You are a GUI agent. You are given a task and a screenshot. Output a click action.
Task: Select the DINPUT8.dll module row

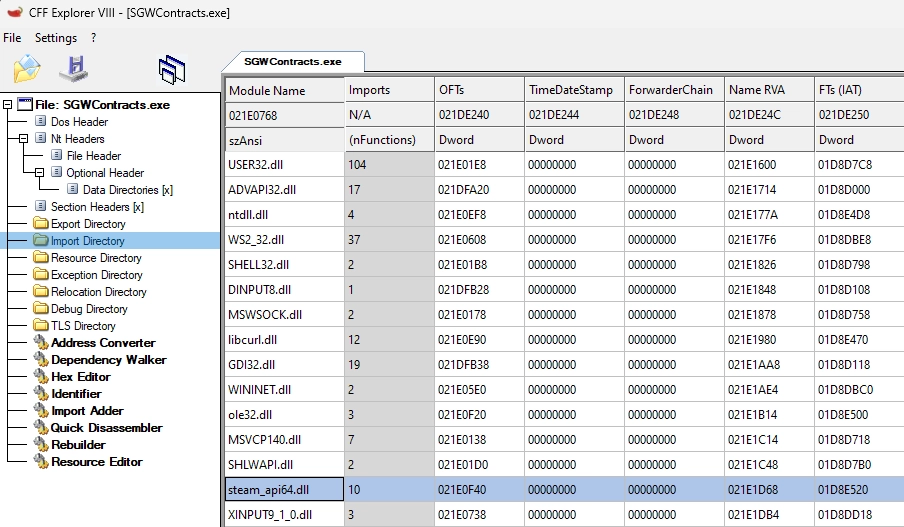coord(564,289)
